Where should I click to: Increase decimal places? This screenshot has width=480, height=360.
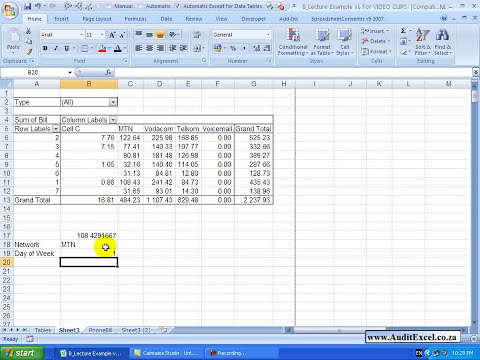(256, 49)
